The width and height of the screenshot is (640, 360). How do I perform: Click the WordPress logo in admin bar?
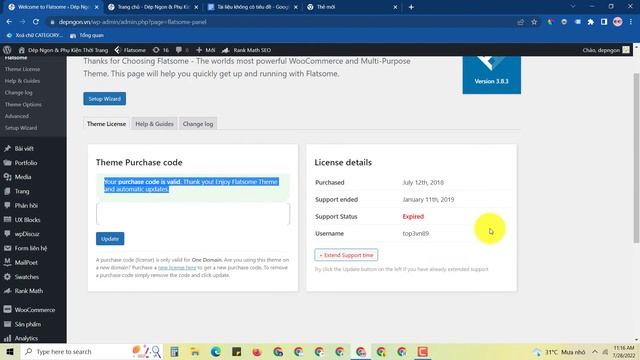(x=7, y=50)
